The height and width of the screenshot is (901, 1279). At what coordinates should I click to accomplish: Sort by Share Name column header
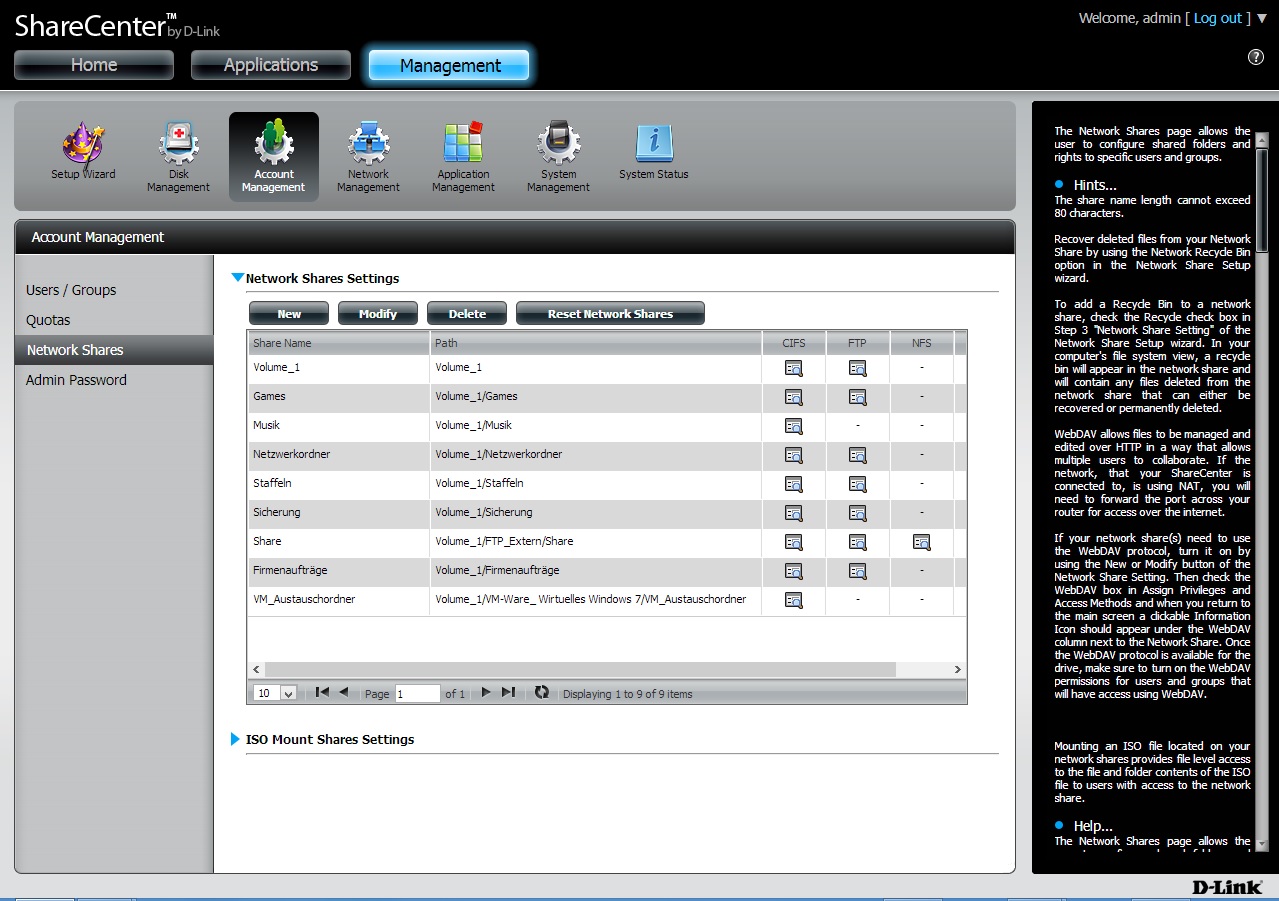[339, 343]
